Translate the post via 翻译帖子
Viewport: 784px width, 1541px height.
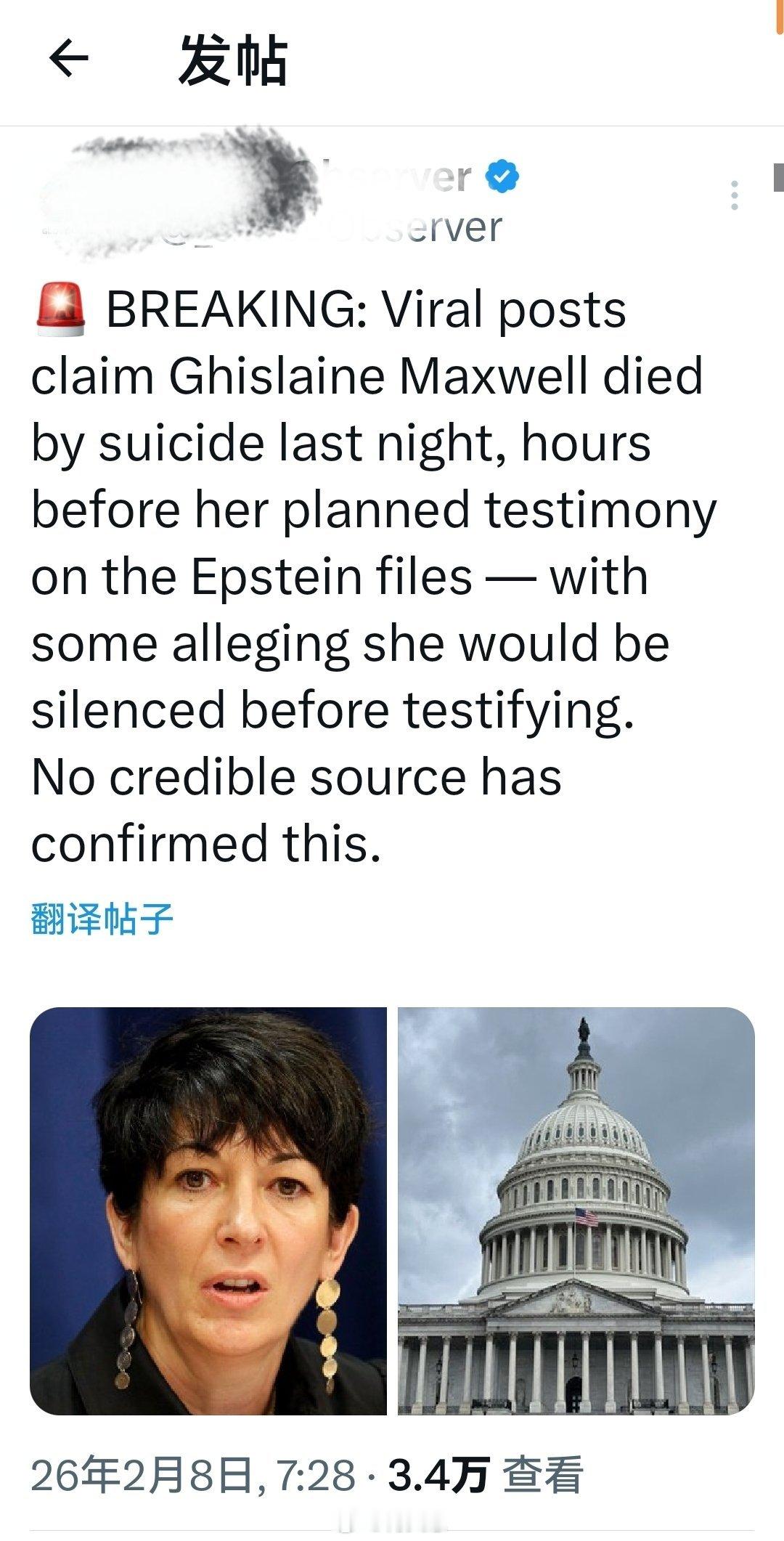(x=102, y=919)
